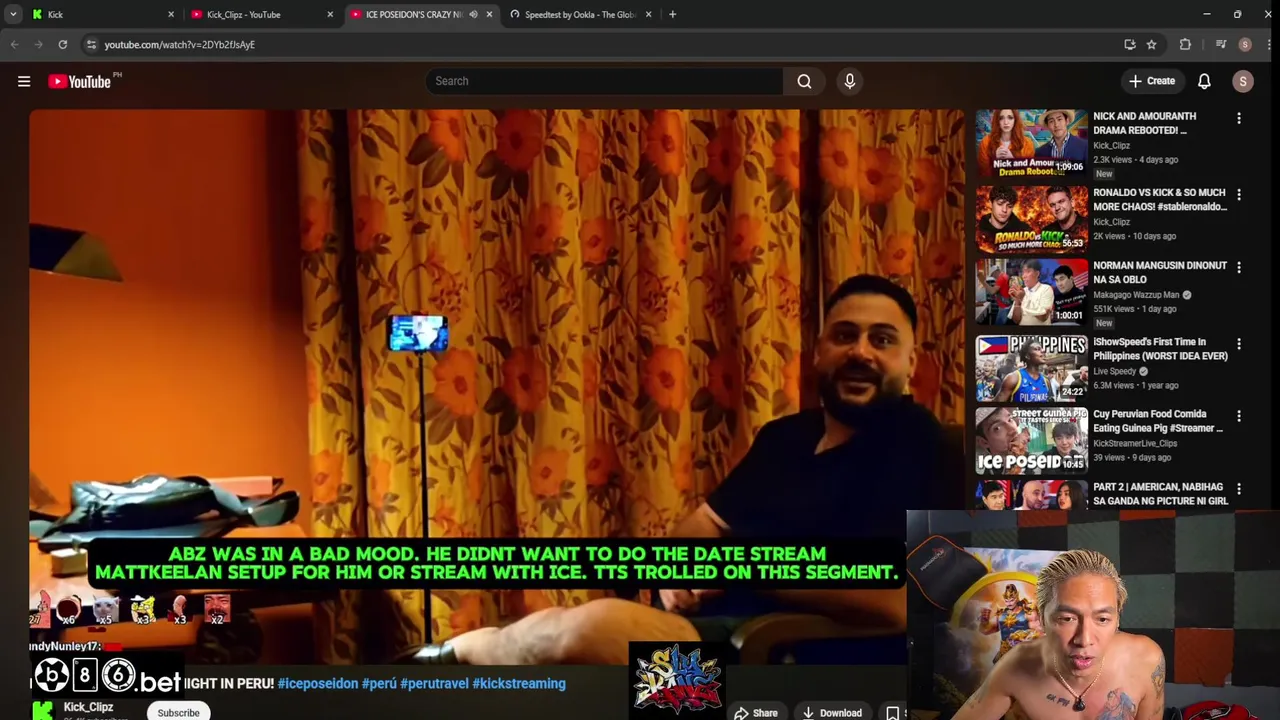
Task: Open the Kick_Clipz channel avatar
Action: tap(42, 710)
